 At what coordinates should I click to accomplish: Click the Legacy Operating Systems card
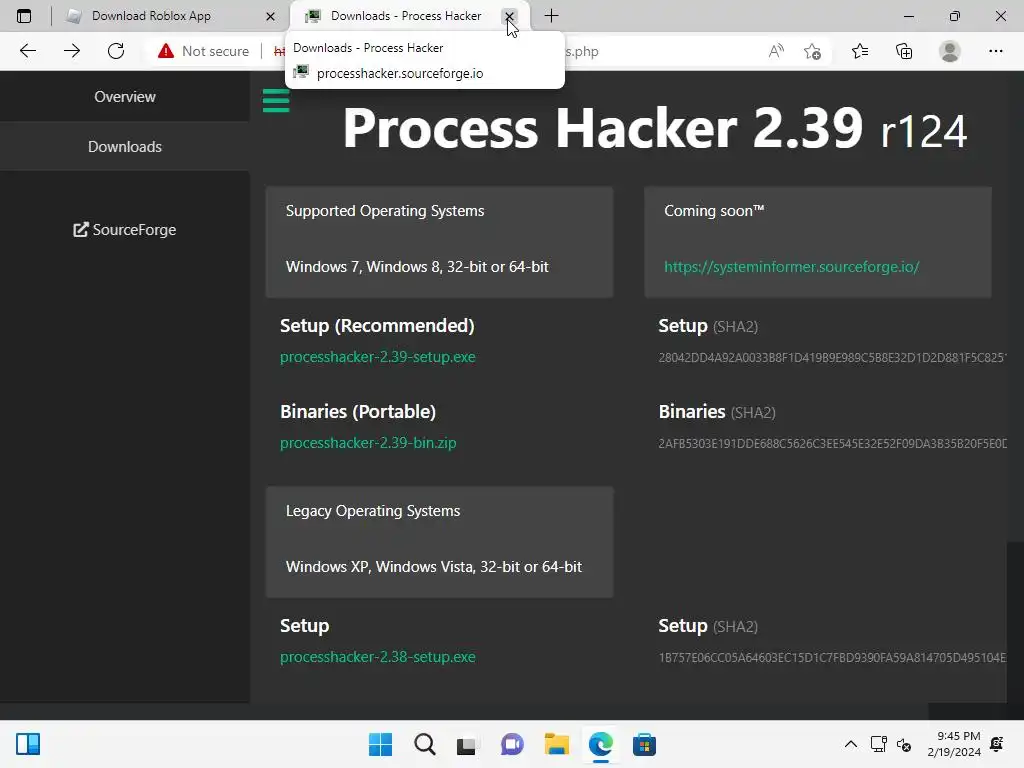pos(440,542)
